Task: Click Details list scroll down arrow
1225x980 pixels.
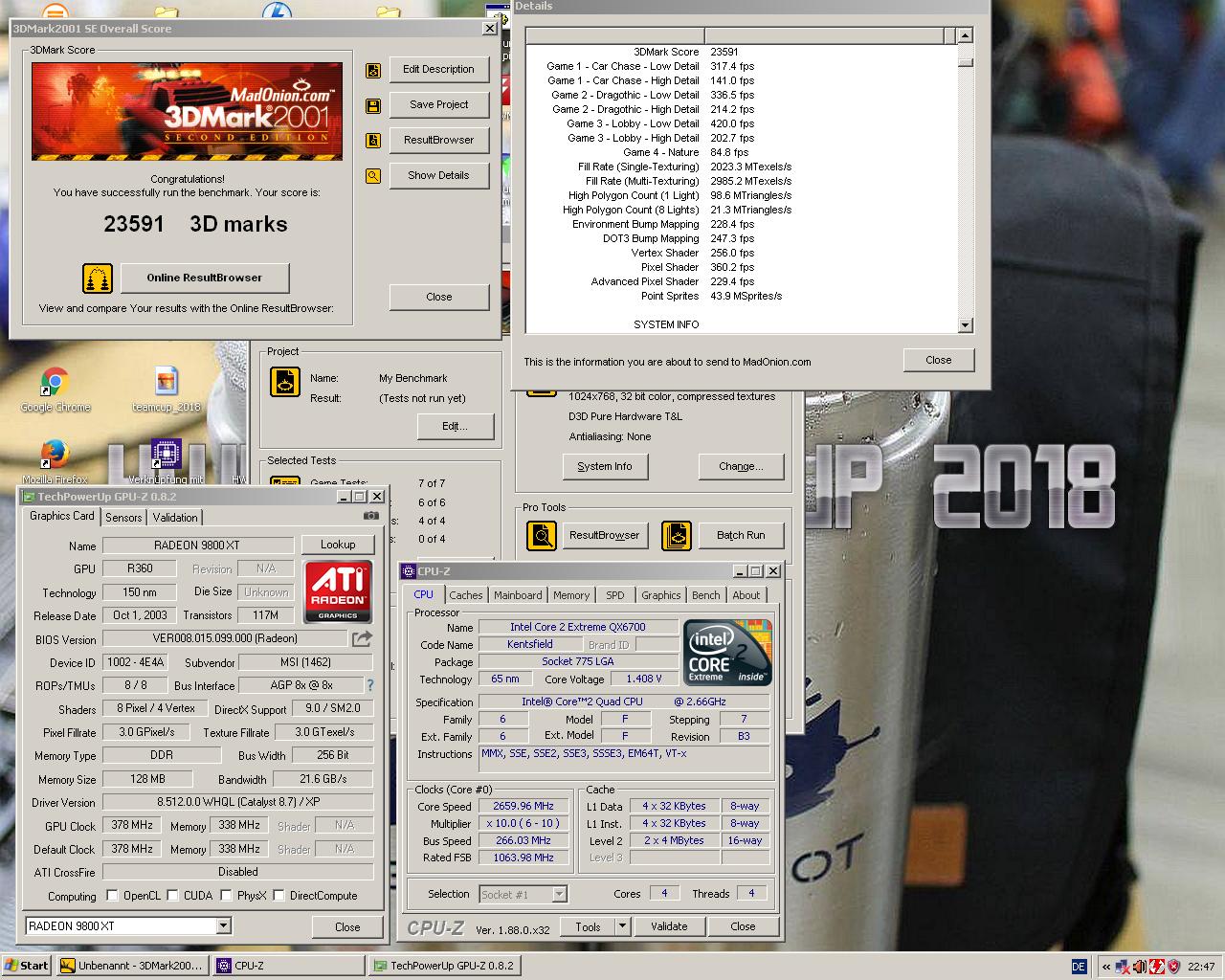Action: tap(965, 325)
